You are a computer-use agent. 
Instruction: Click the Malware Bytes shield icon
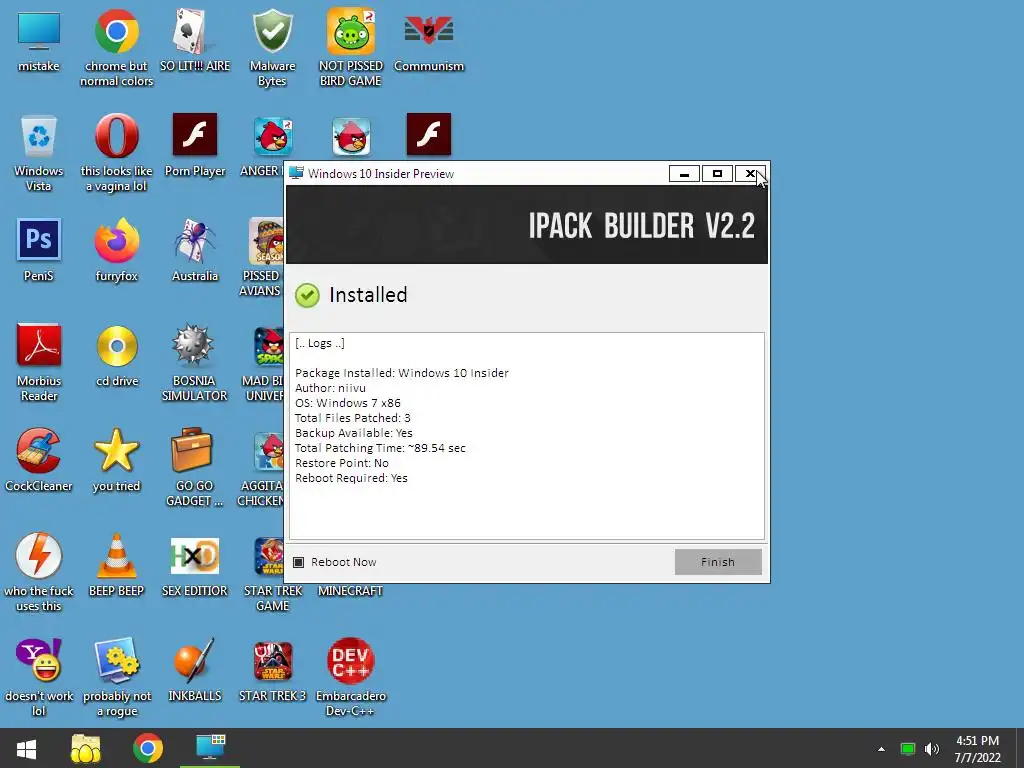[272, 31]
